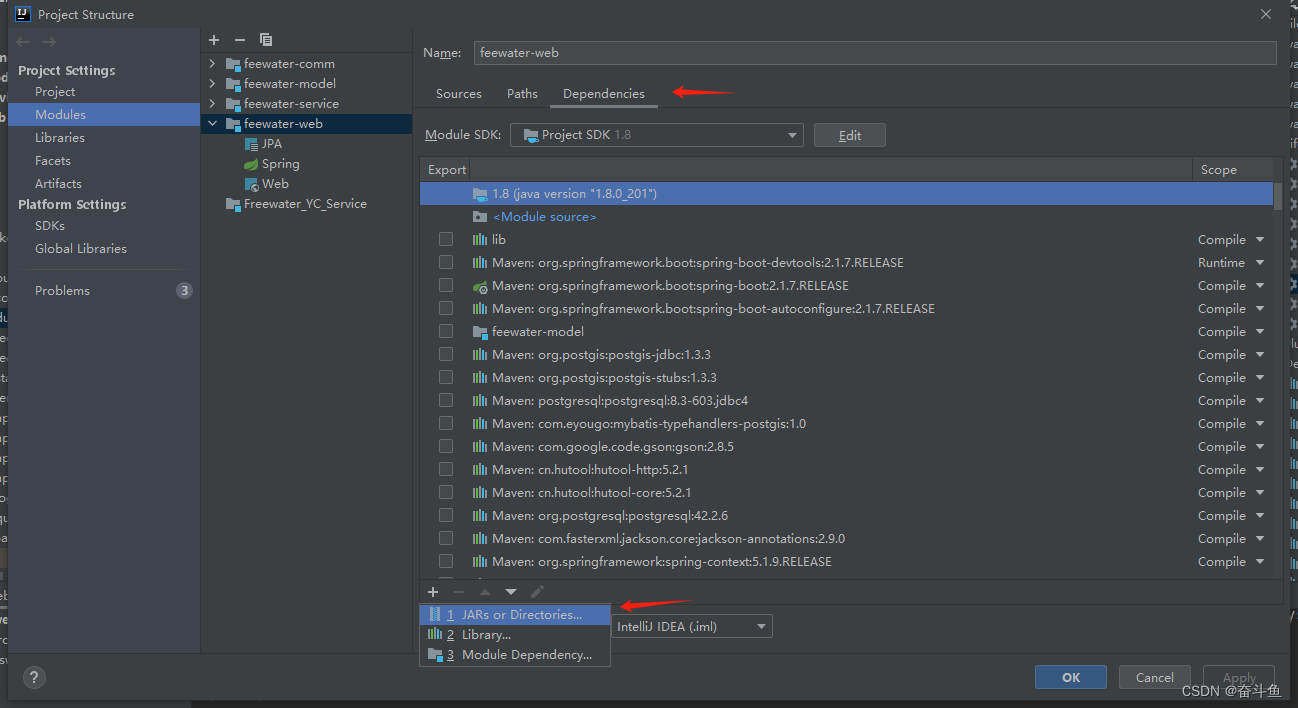Select the JPA facet icon
This screenshot has width=1298, height=708.
[252, 144]
